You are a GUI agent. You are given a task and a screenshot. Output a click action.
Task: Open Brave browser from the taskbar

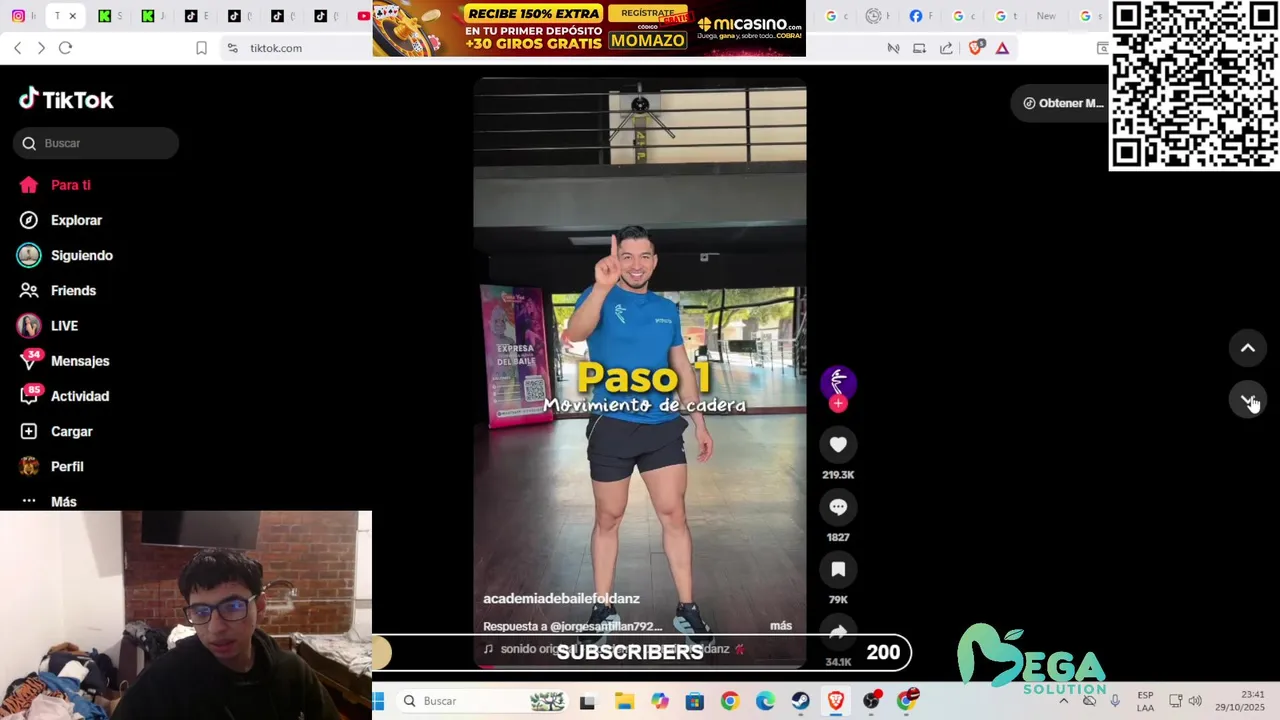click(x=835, y=702)
